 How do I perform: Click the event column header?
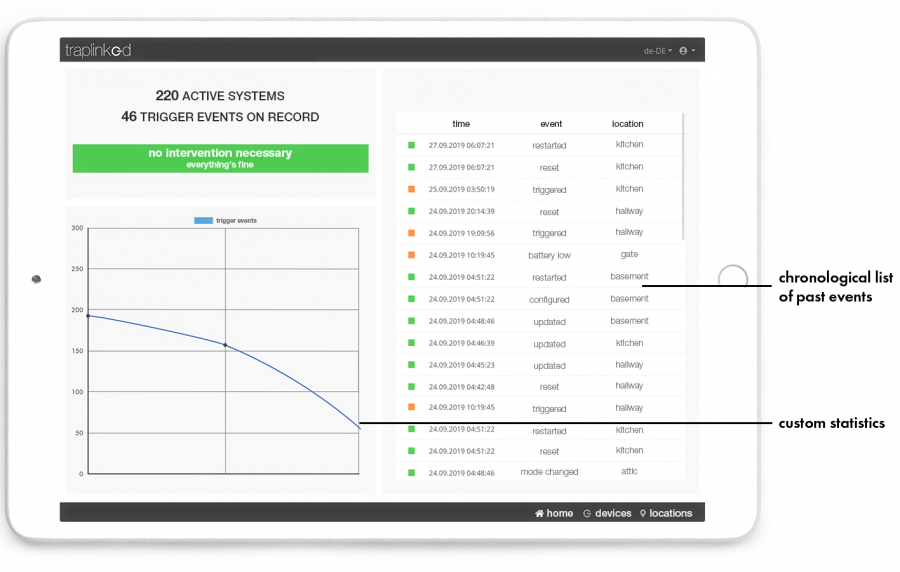(x=551, y=124)
